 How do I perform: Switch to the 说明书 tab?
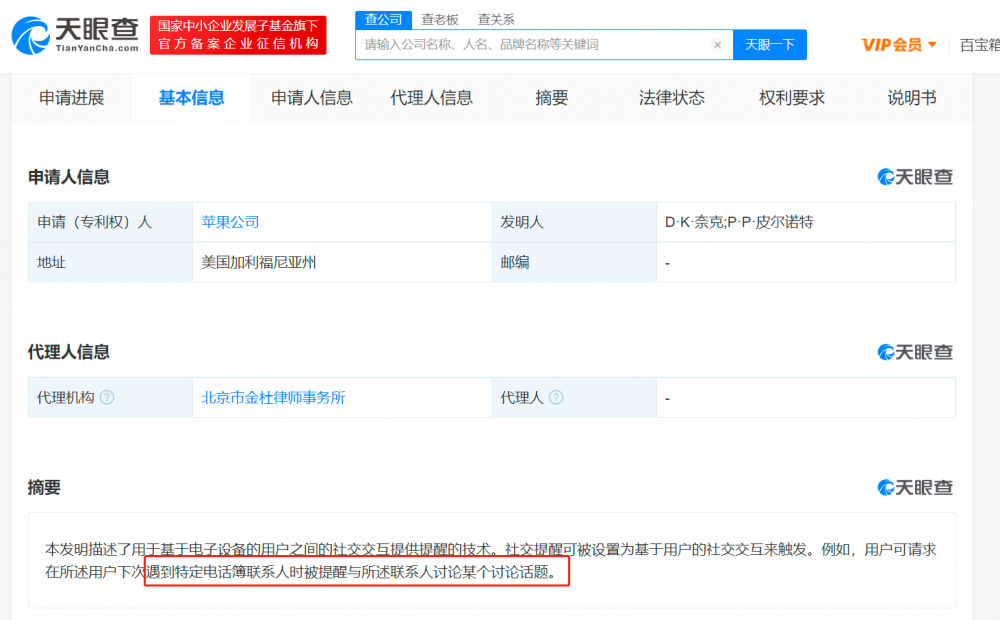coord(912,98)
